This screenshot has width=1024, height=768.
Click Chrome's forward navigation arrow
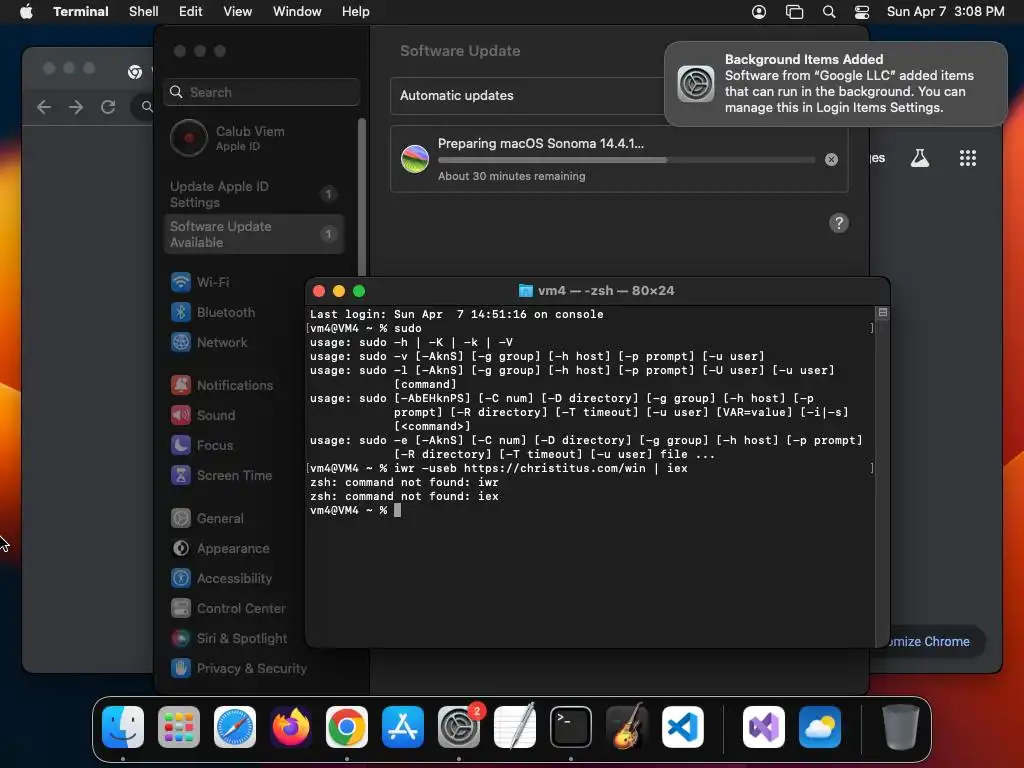76,107
